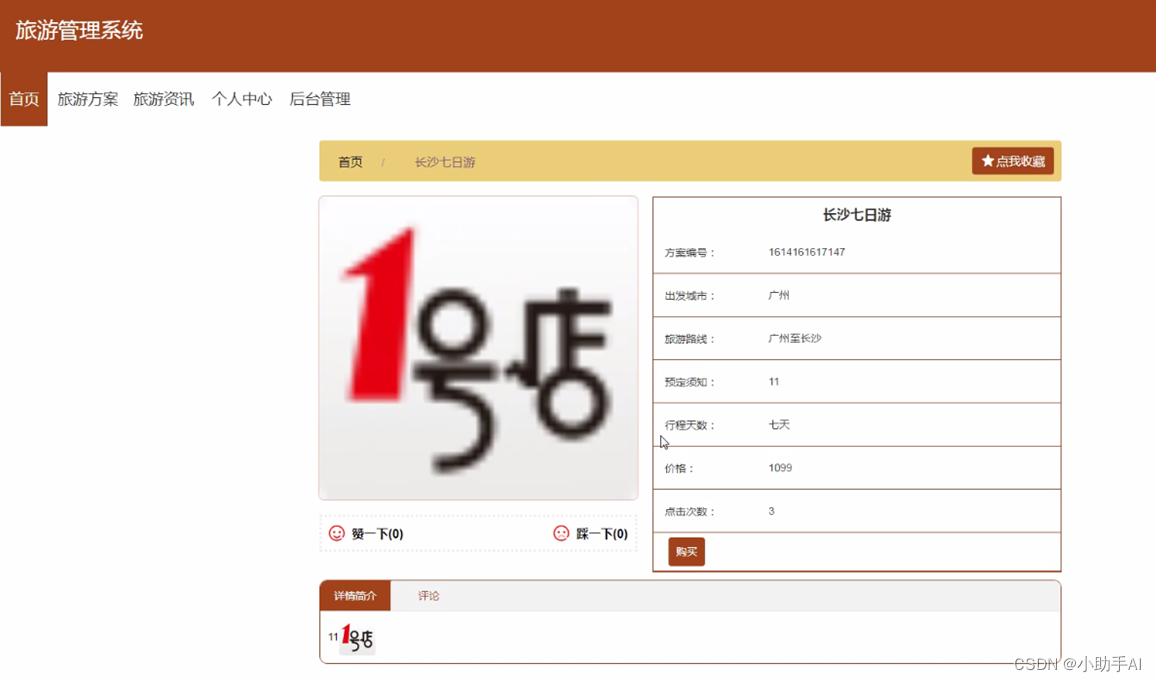
Task: Click the 踩一下(0) dislike text
Action: coord(602,534)
